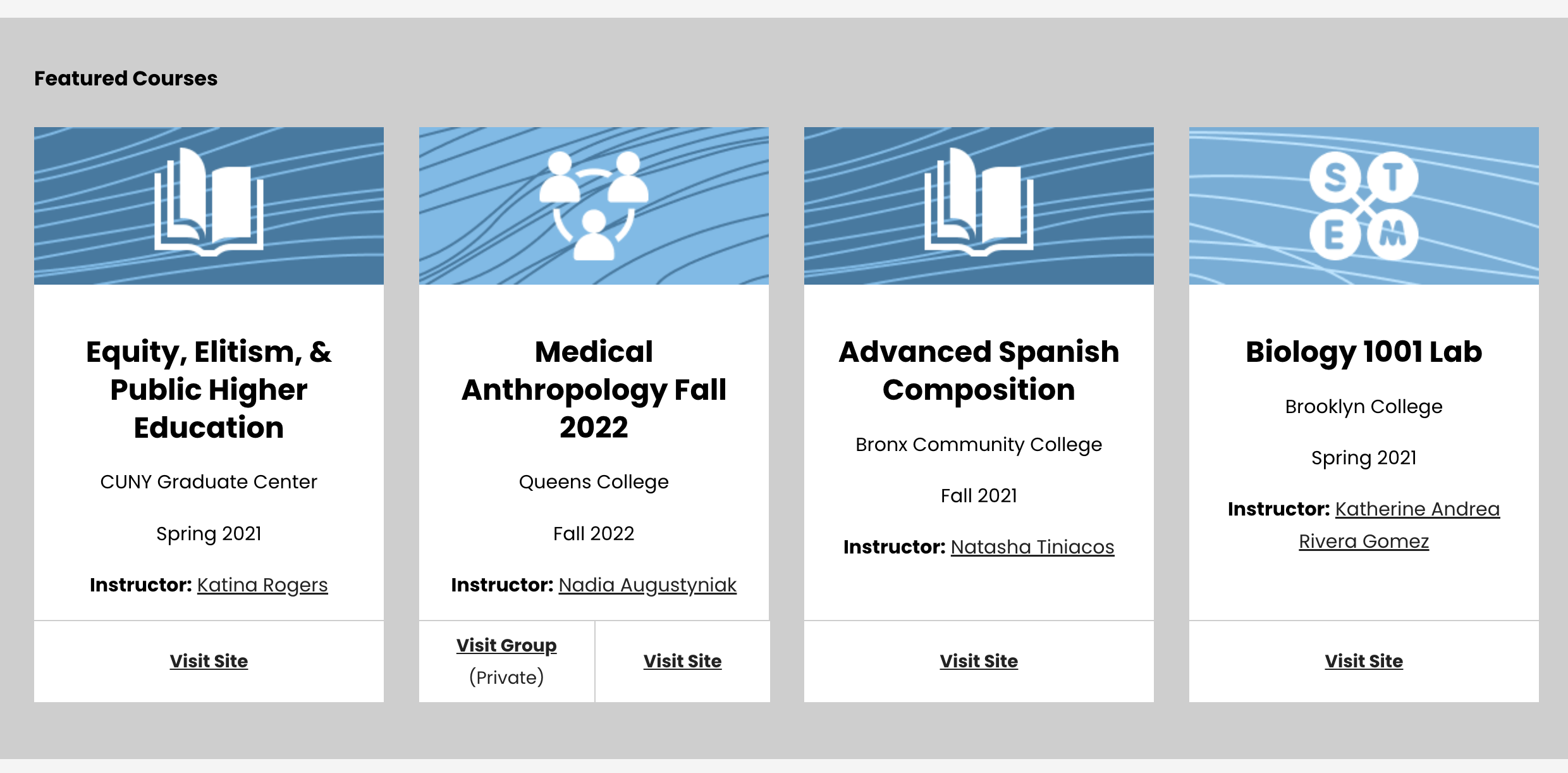
Task: Click the Biology 1001 Lab title
Action: [1364, 352]
